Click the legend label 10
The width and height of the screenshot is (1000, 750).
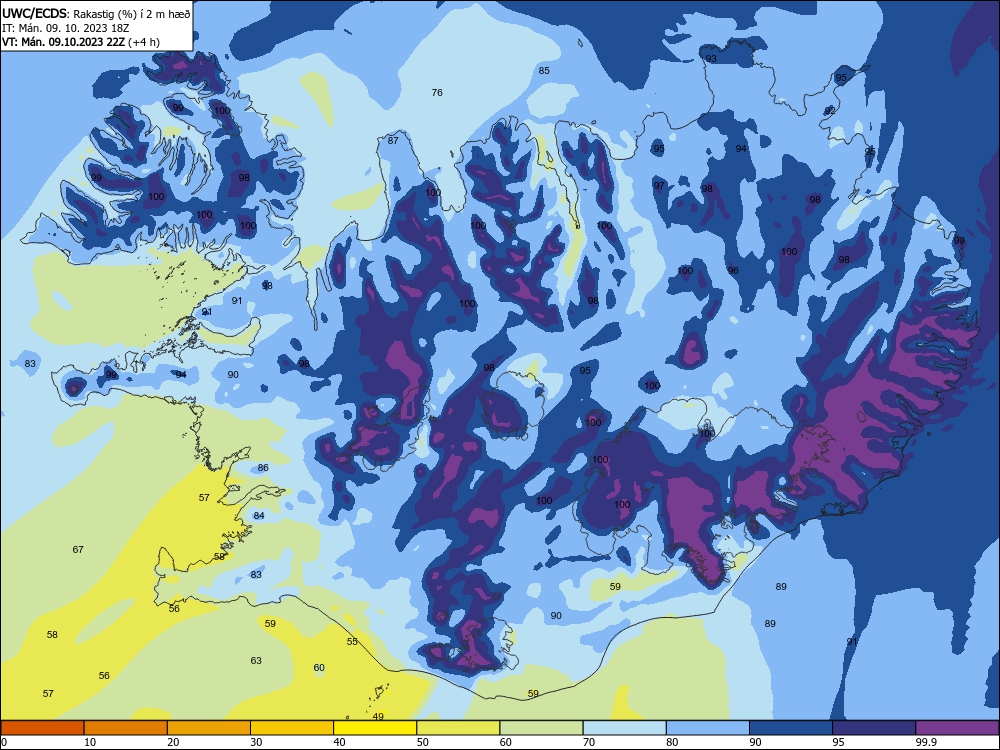pyautogui.click(x=90, y=742)
